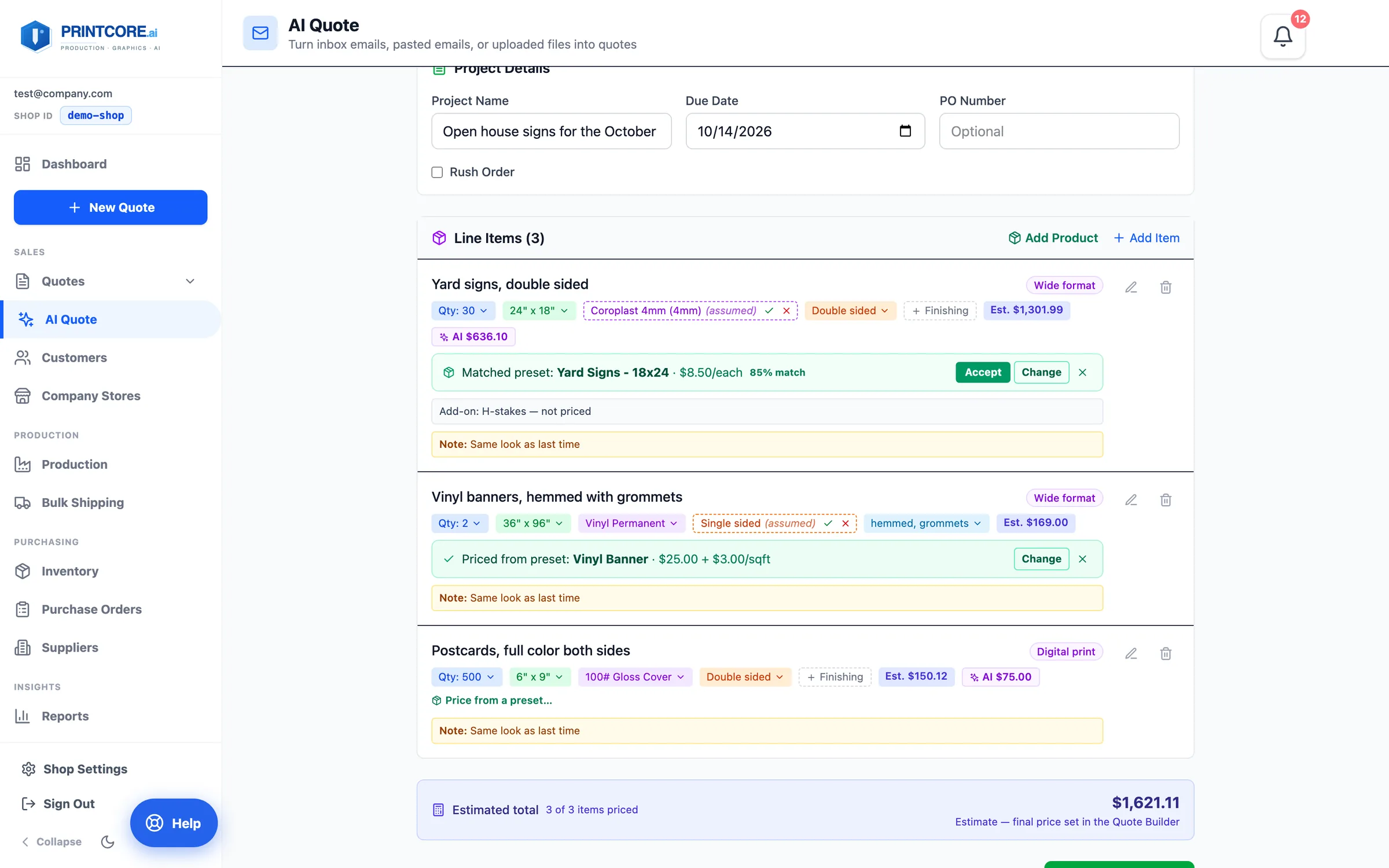Viewport: 1389px width, 868px height.
Task: Open the Help button
Action: point(174,823)
